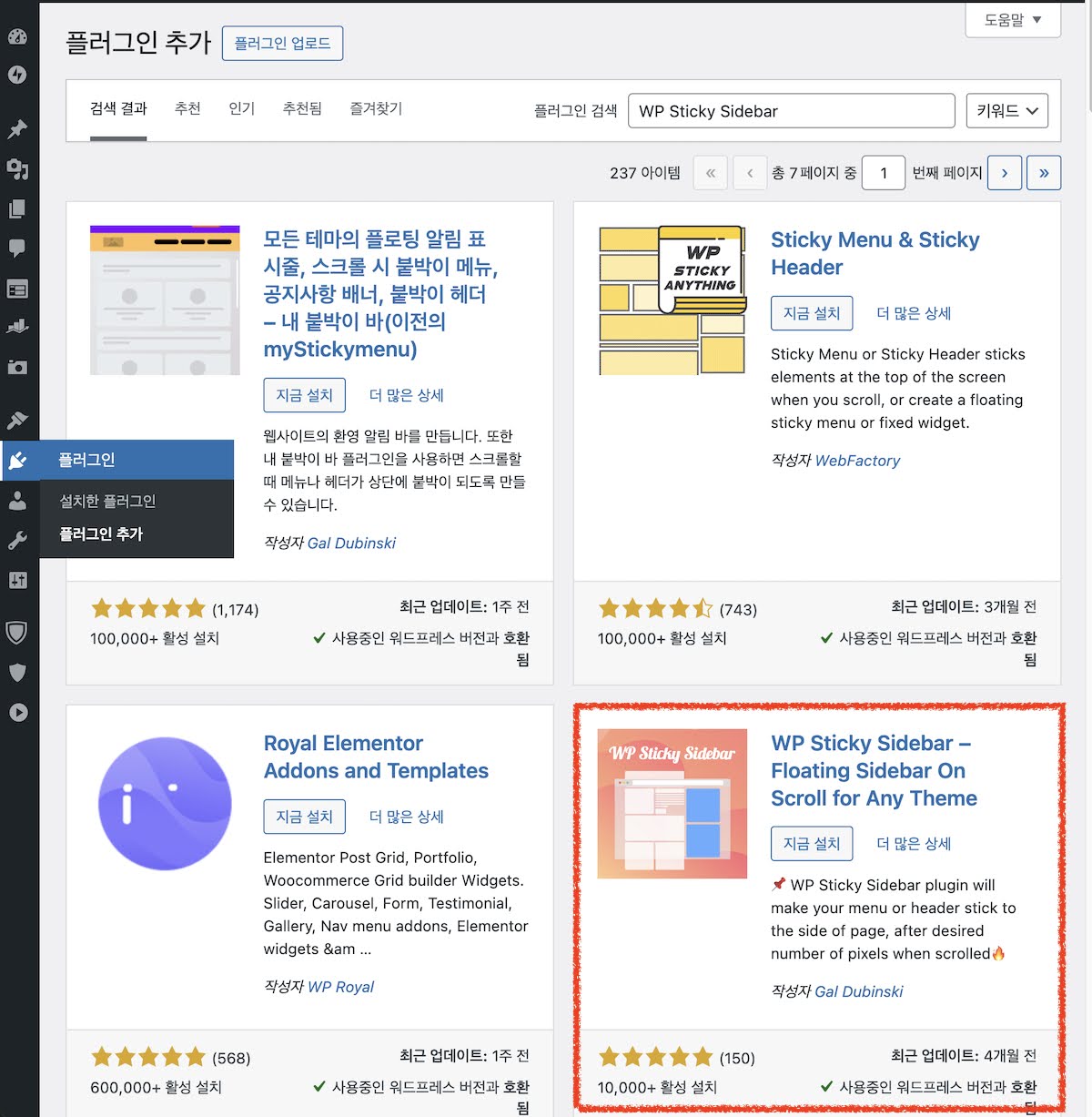Screen dimensions: 1092x1117
Task: Open the Jetpack lightning bolt icon
Action: point(17,75)
